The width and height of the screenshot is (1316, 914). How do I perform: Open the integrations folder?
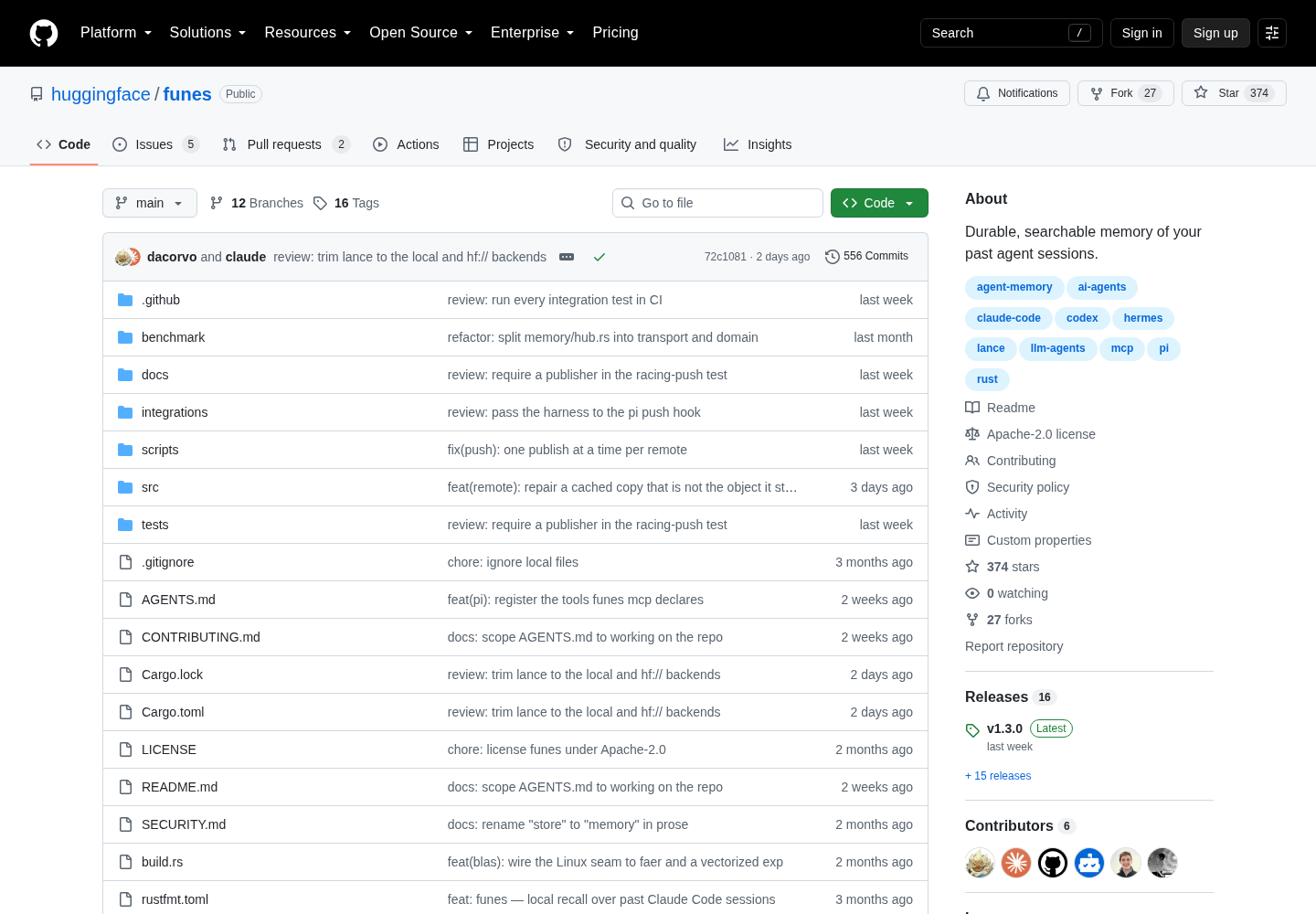[x=175, y=412]
